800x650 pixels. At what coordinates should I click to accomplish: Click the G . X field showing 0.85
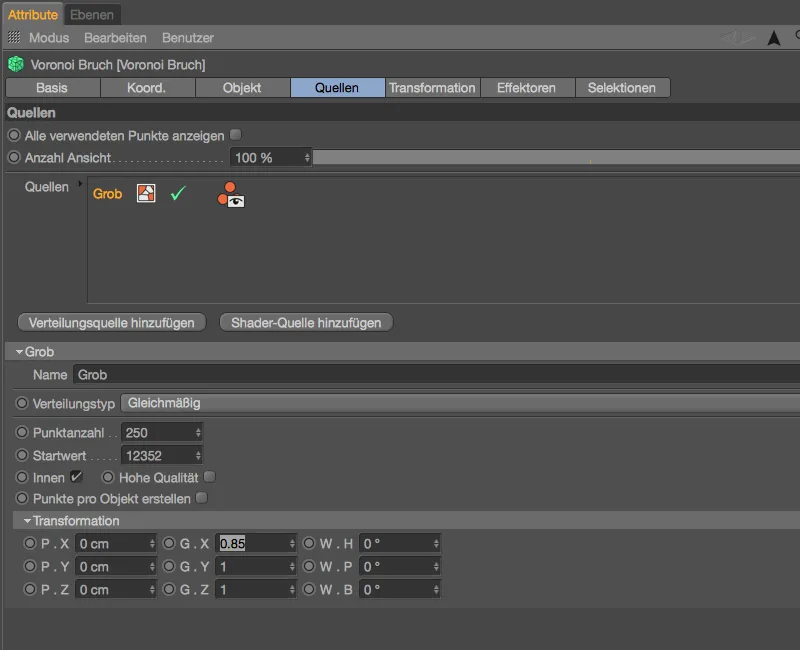[x=252, y=543]
